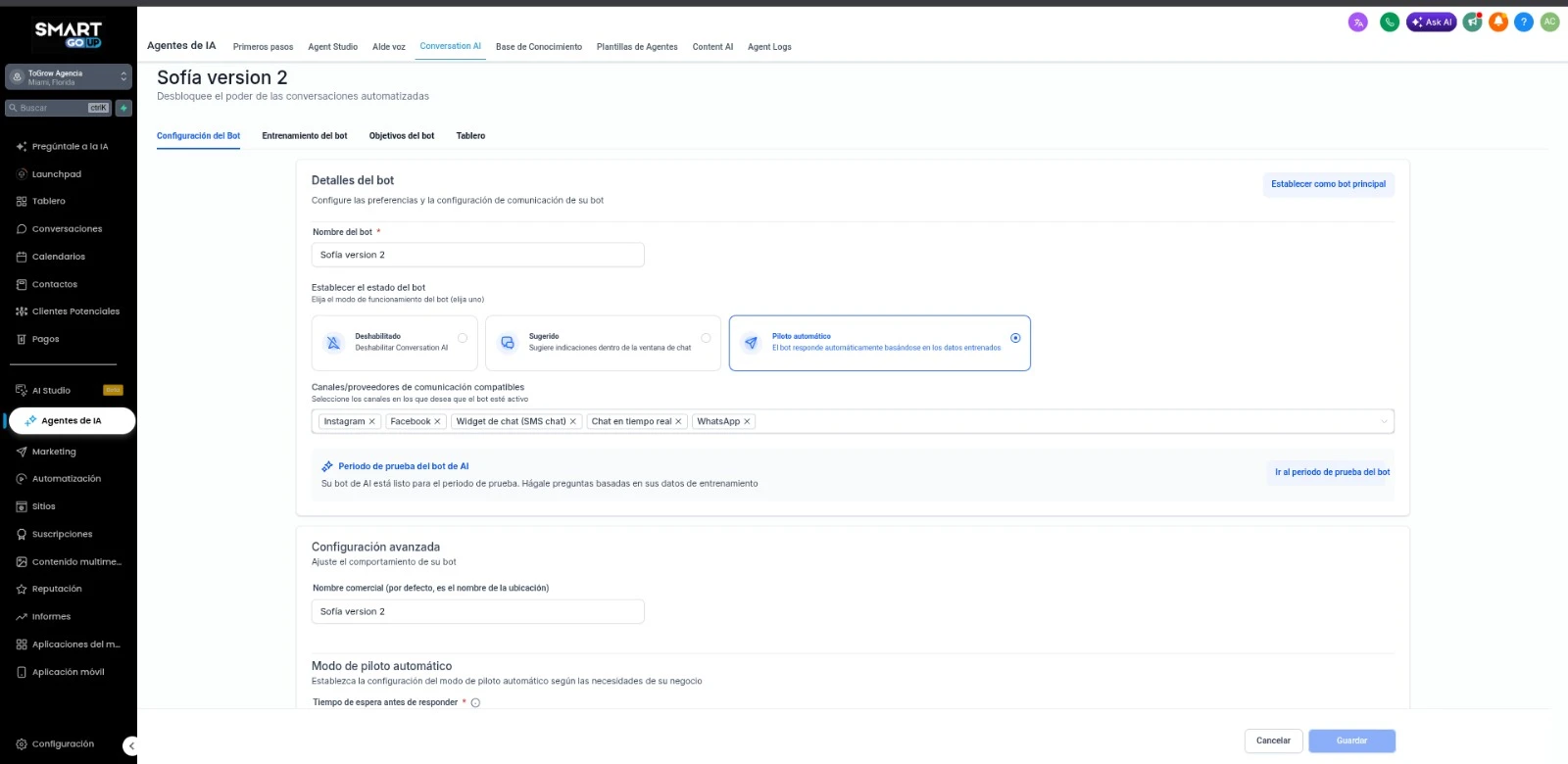The image size is (1568, 764).
Task: Click the Suscripciones icon in sidebar
Action: [x=22, y=534]
